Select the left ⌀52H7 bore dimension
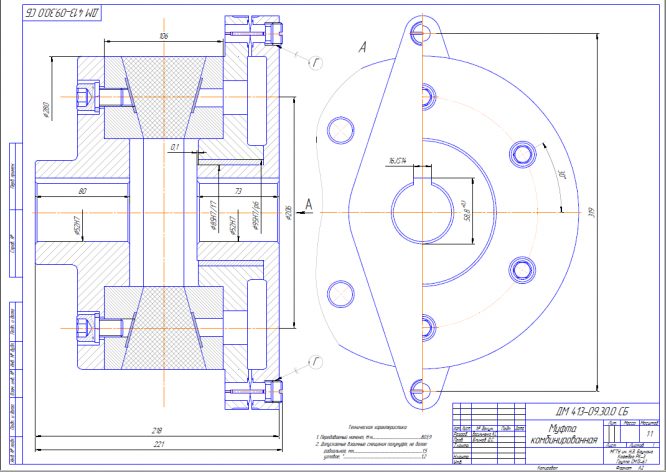 pyautogui.click(x=77, y=226)
